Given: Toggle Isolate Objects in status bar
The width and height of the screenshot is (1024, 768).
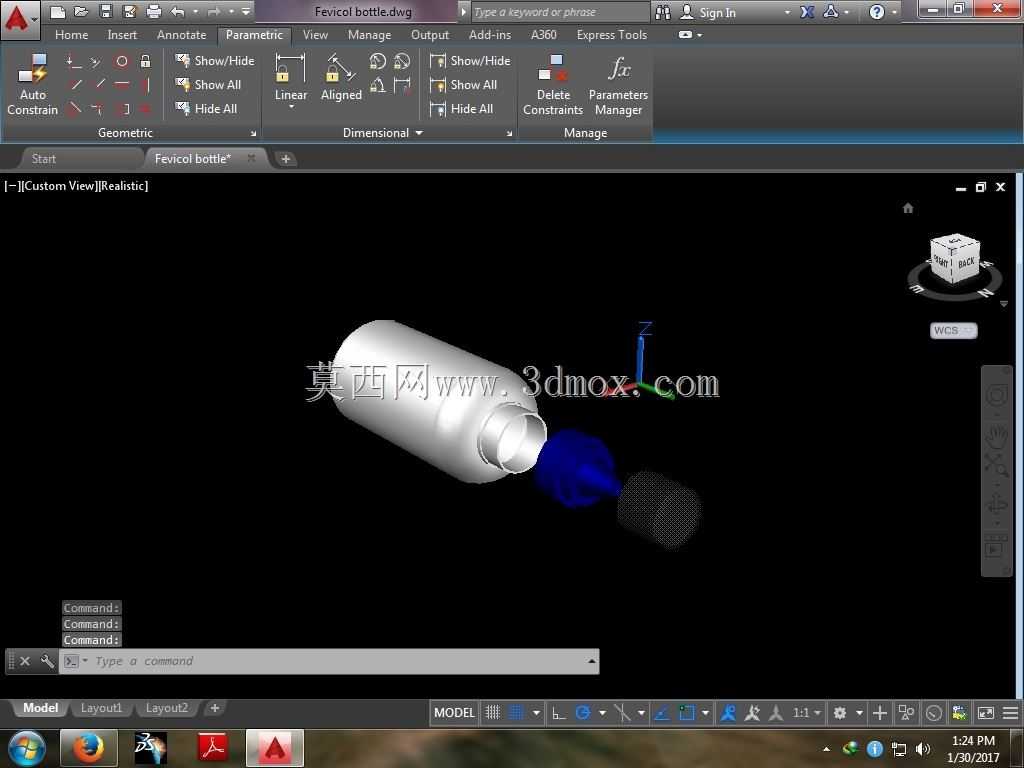Looking at the screenshot, I should click(x=906, y=712).
